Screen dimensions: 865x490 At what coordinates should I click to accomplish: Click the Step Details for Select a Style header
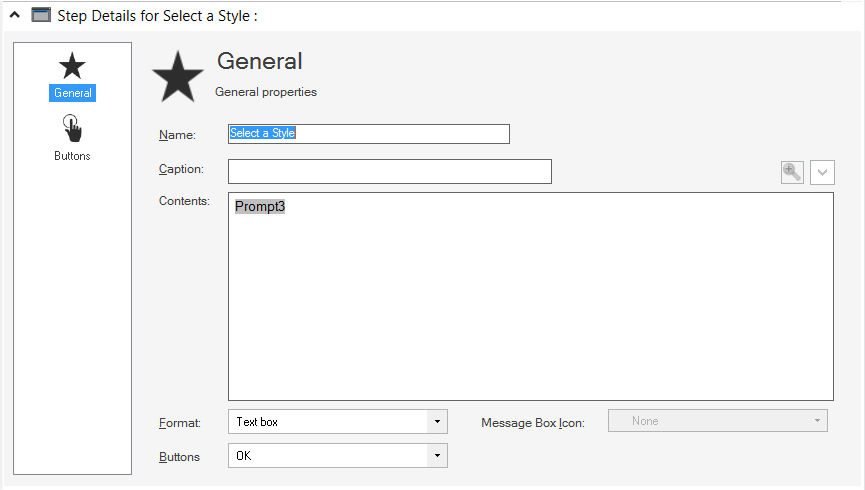click(x=157, y=15)
